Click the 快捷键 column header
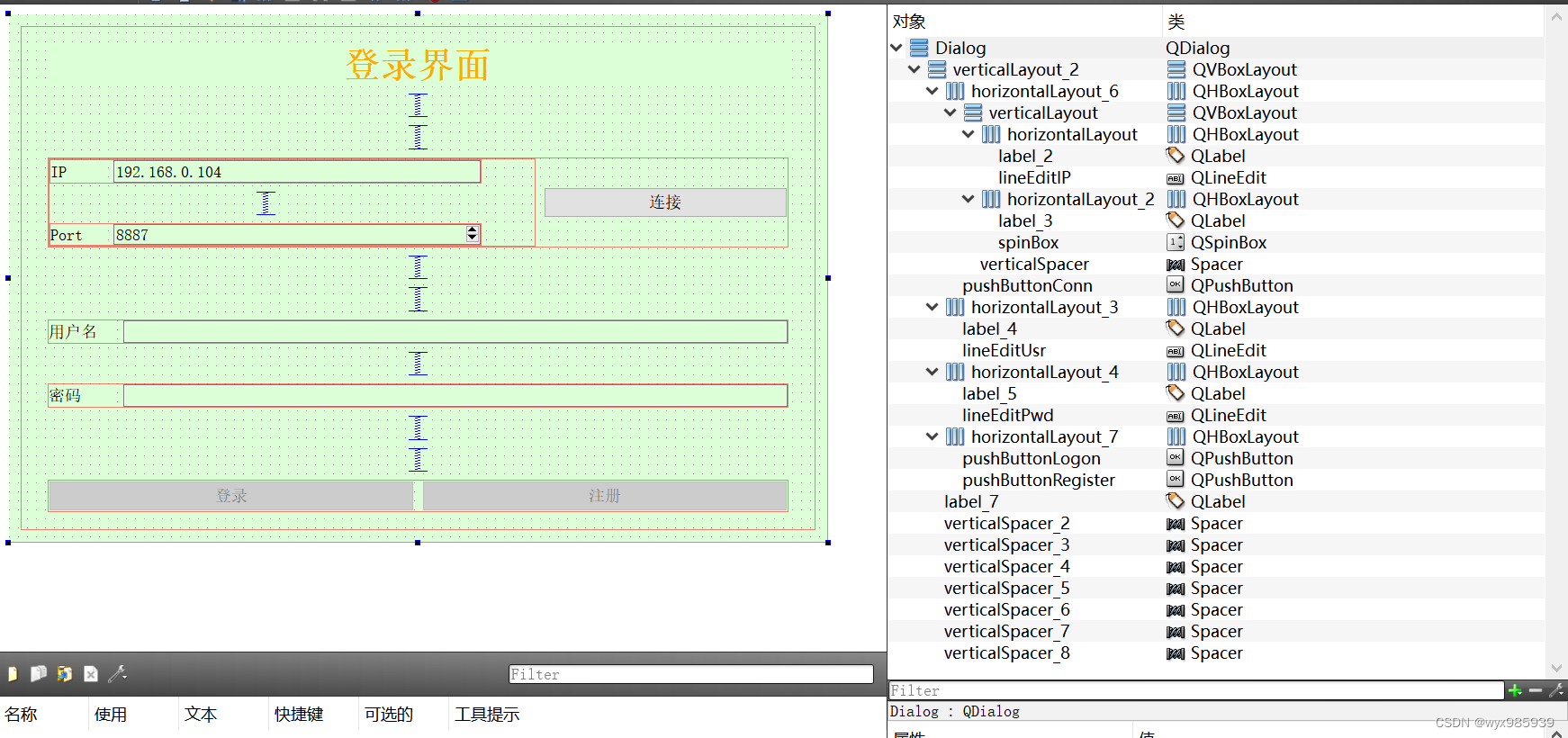The height and width of the screenshot is (738, 1568). 299,715
